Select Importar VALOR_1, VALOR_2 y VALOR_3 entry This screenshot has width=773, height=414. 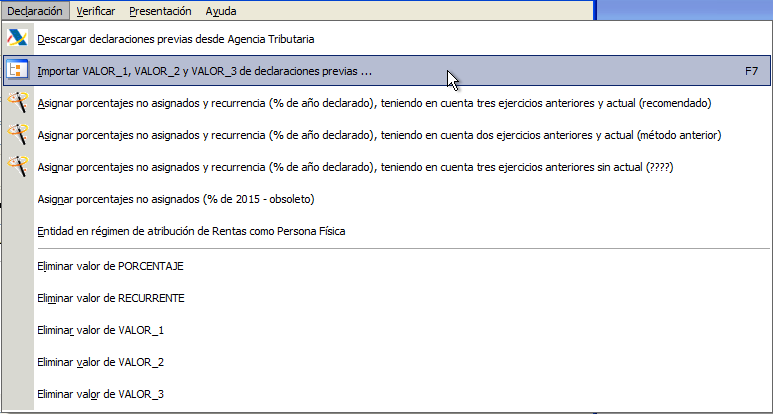click(387, 71)
